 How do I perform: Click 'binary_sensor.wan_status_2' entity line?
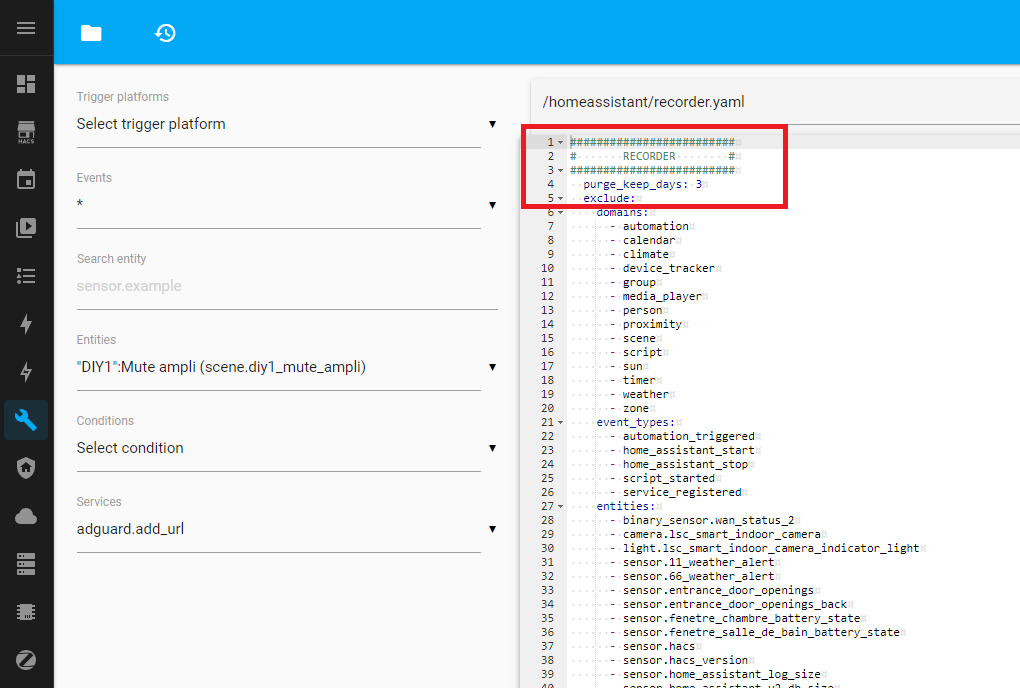coord(709,520)
